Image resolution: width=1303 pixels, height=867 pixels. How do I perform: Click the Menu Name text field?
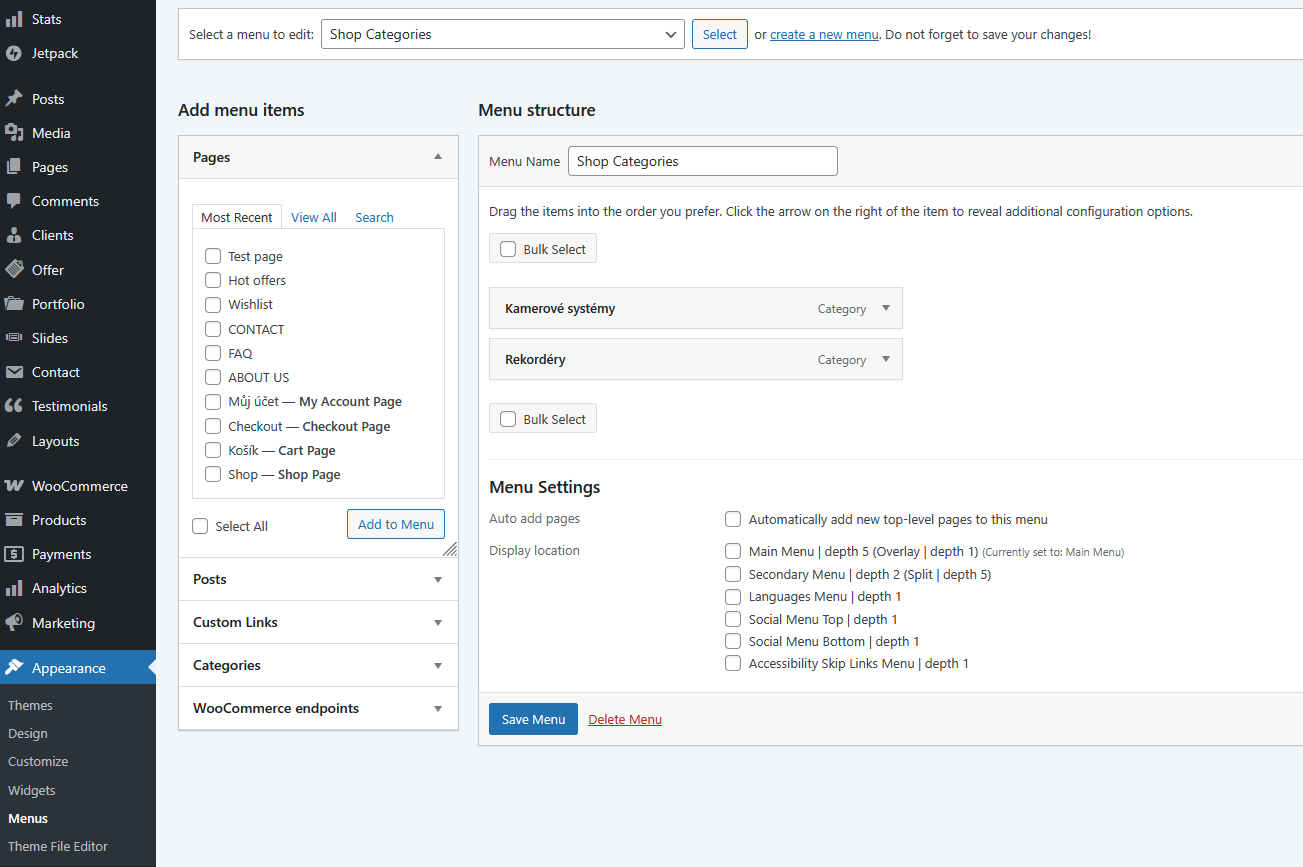[x=702, y=161]
